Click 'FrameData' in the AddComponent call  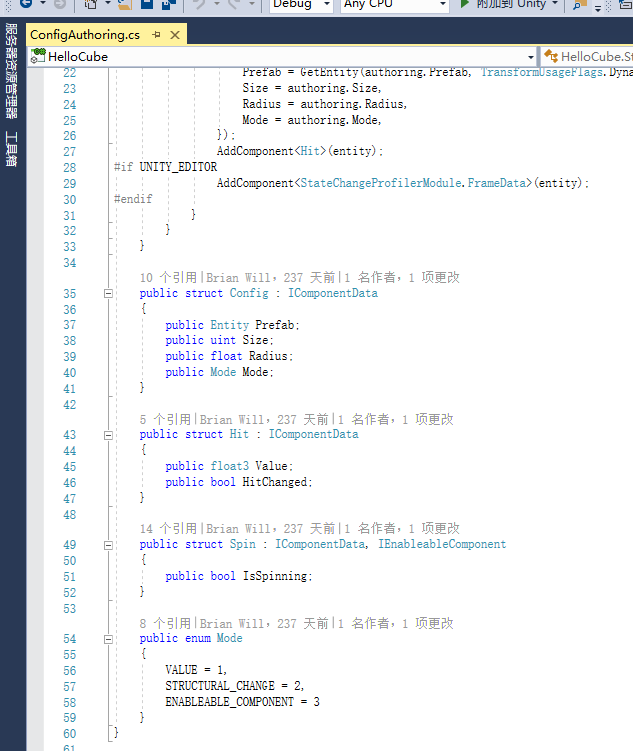(x=497, y=183)
